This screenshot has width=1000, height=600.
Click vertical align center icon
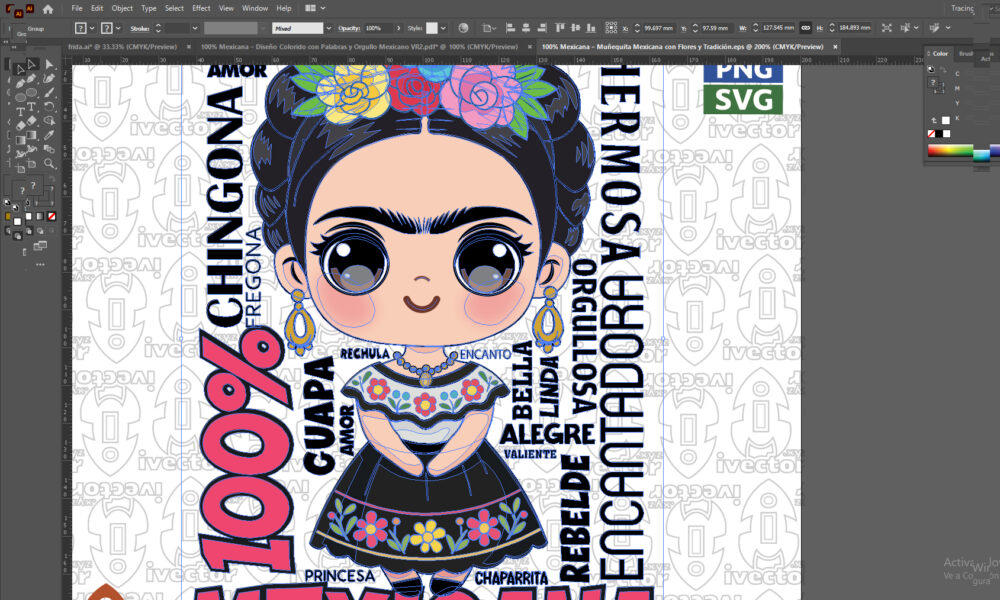575,28
